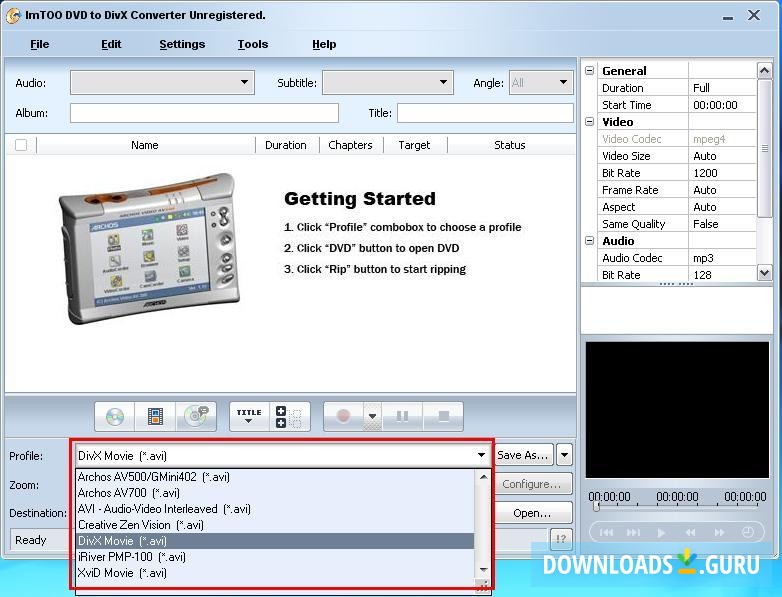Screen dimensions: 782x597
Task: Collapse the Profile combobox arrow
Action: point(481,455)
